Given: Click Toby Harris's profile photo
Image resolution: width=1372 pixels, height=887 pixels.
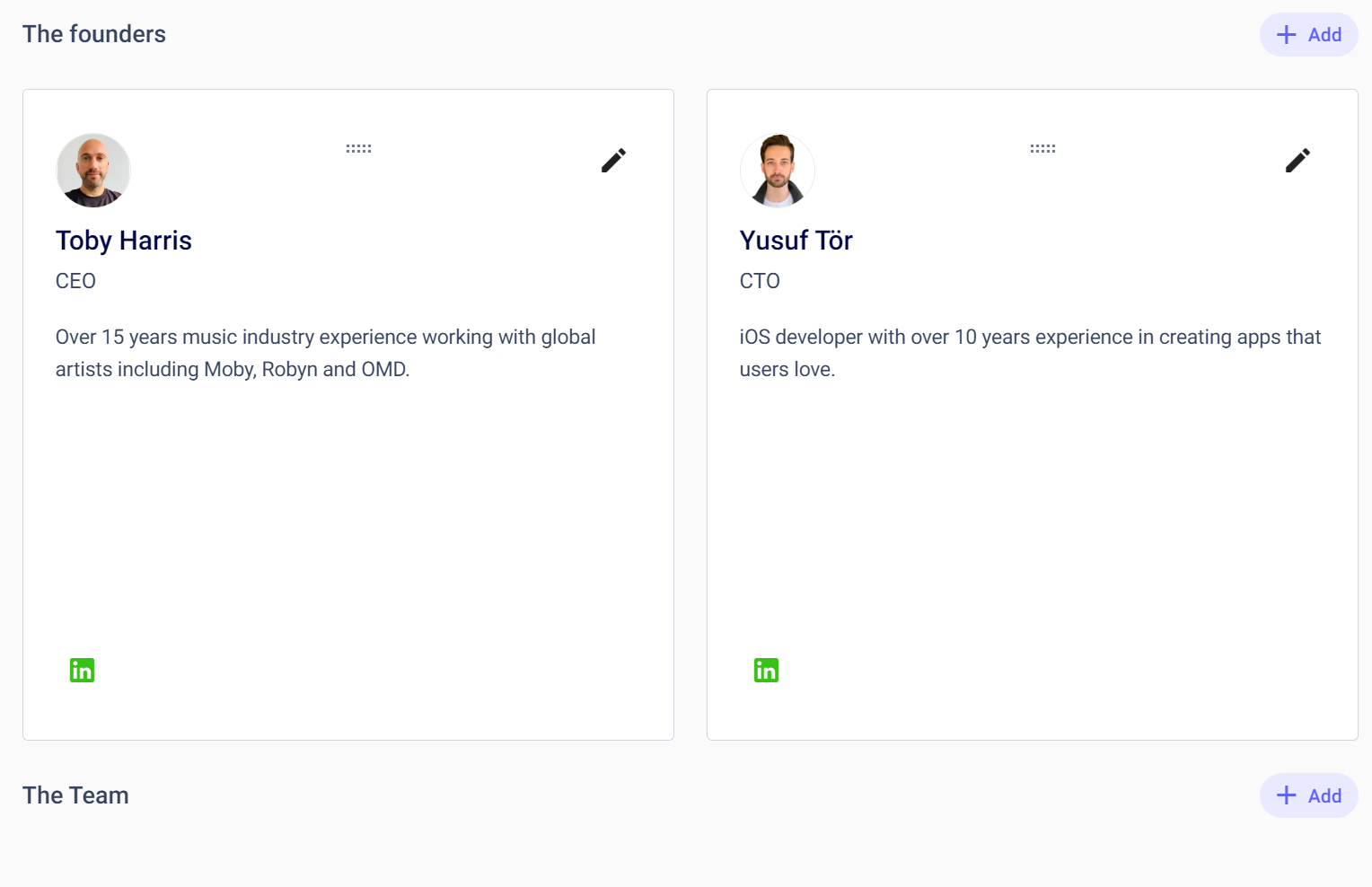Looking at the screenshot, I should point(93,171).
